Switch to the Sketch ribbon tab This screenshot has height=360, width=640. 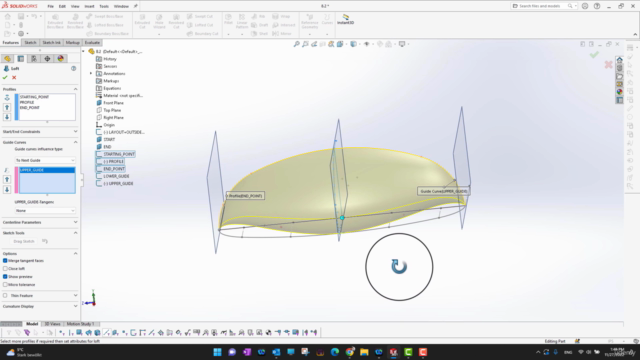30,42
